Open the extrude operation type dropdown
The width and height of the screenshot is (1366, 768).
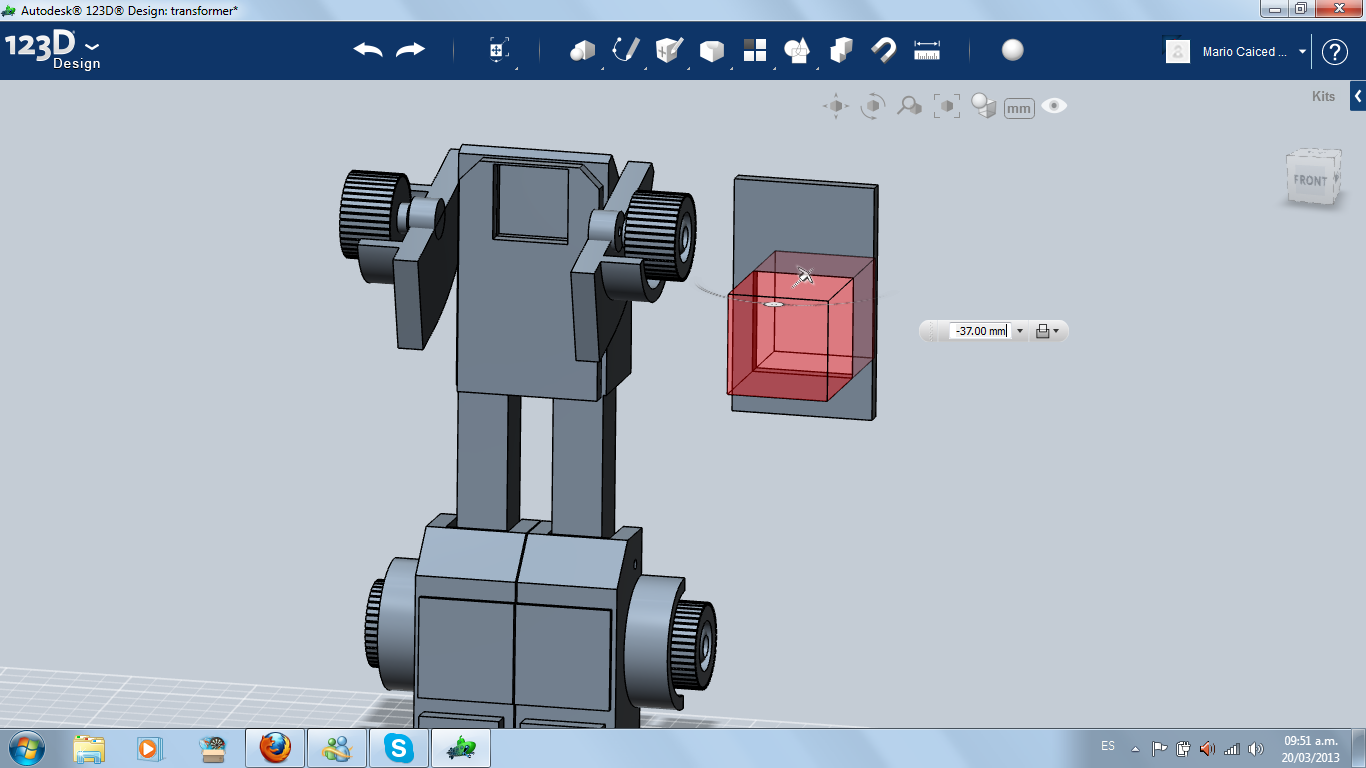tap(1047, 331)
